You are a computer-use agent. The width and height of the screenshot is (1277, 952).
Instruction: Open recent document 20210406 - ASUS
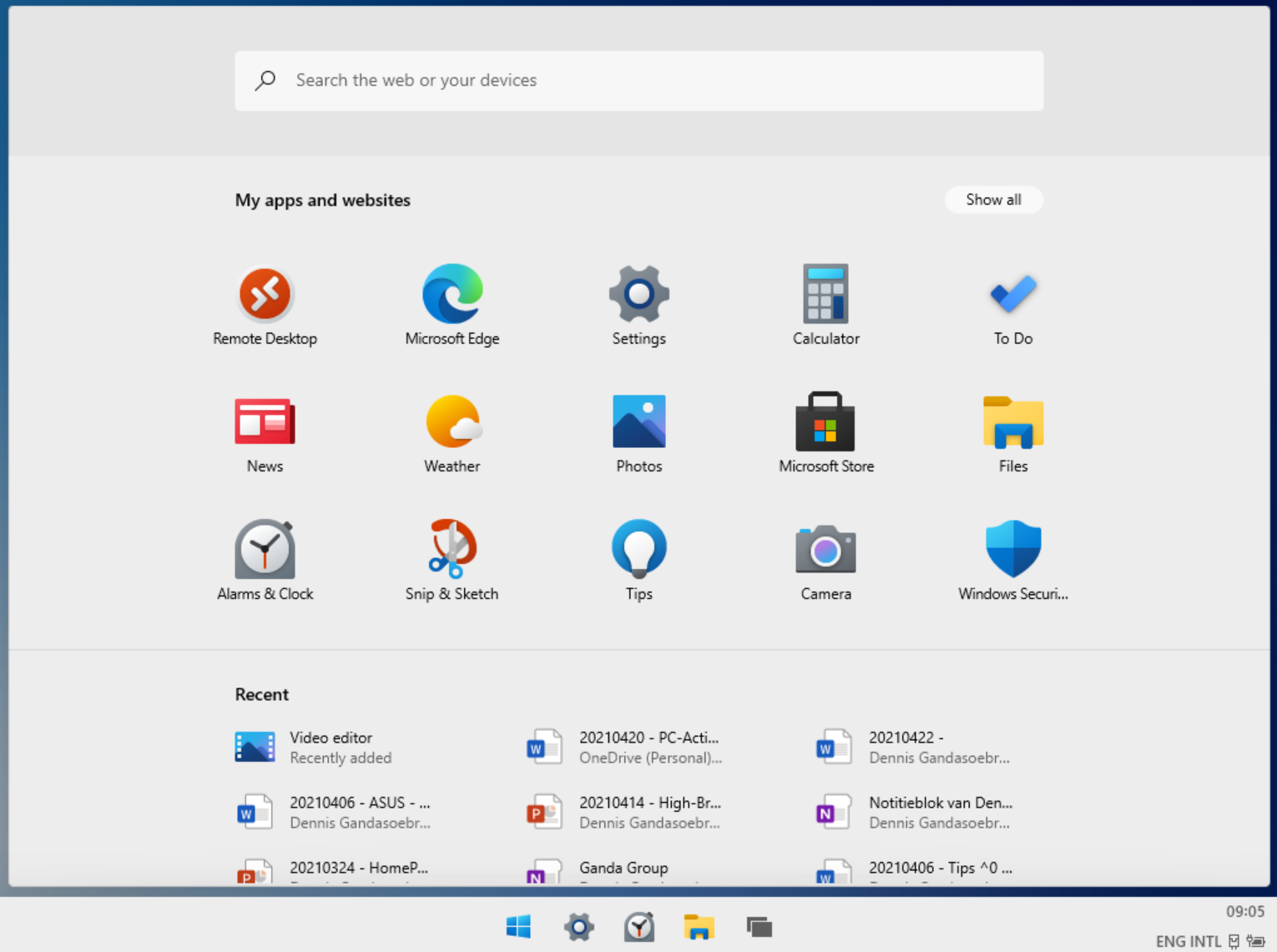334,813
